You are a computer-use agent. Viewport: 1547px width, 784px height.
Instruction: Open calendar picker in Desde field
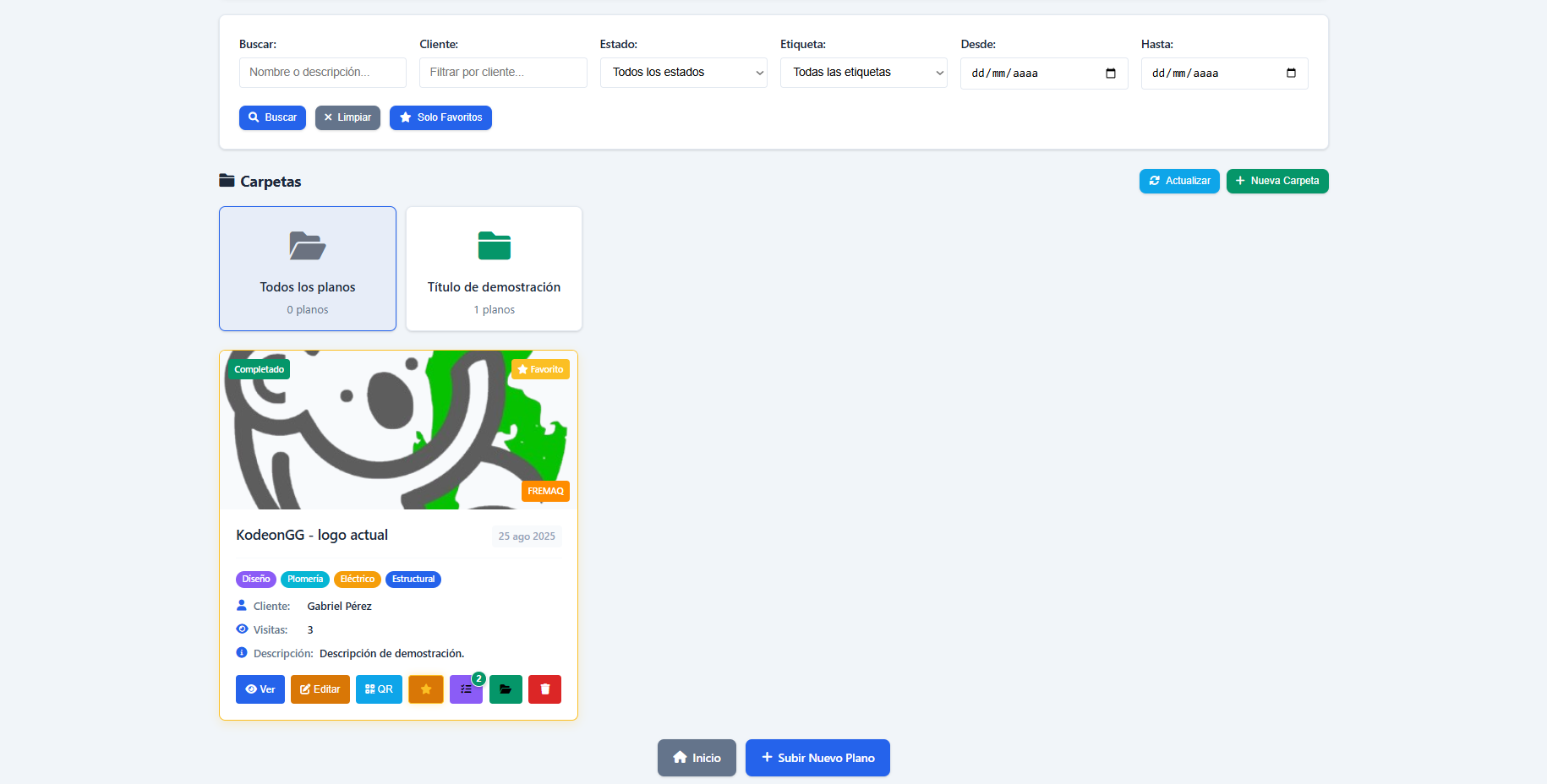tap(1111, 73)
